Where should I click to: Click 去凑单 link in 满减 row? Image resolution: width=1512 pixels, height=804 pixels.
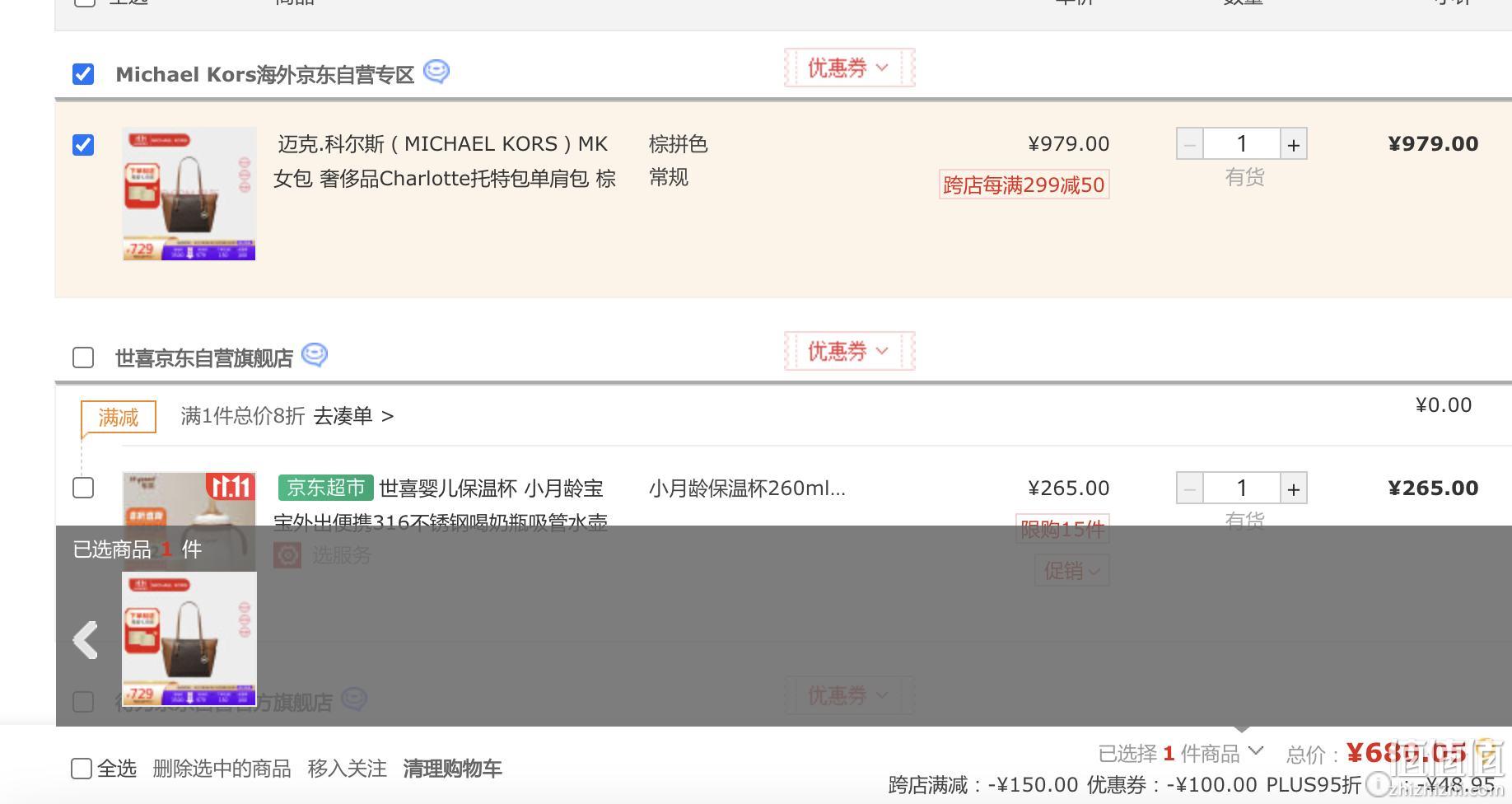click(x=352, y=416)
